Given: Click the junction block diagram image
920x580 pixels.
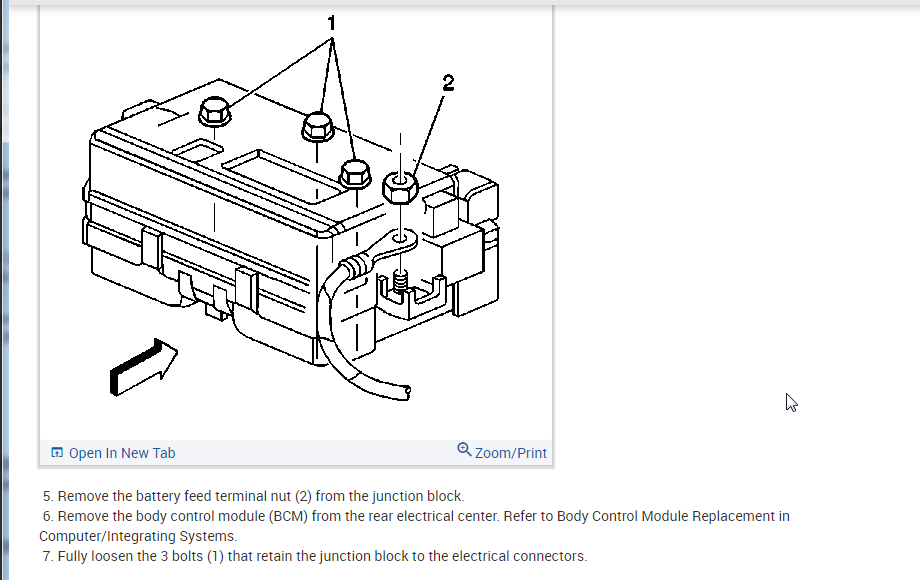Looking at the screenshot, I should tap(296, 222).
